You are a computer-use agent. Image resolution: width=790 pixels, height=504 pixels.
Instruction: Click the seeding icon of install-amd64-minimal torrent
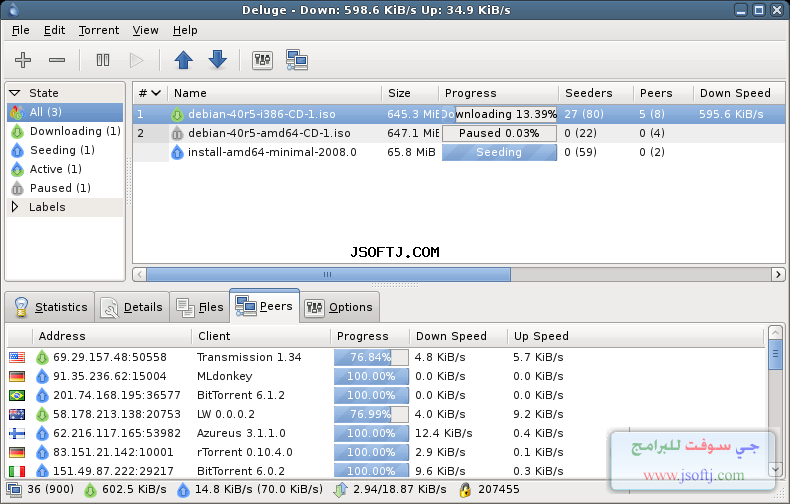coord(177,152)
